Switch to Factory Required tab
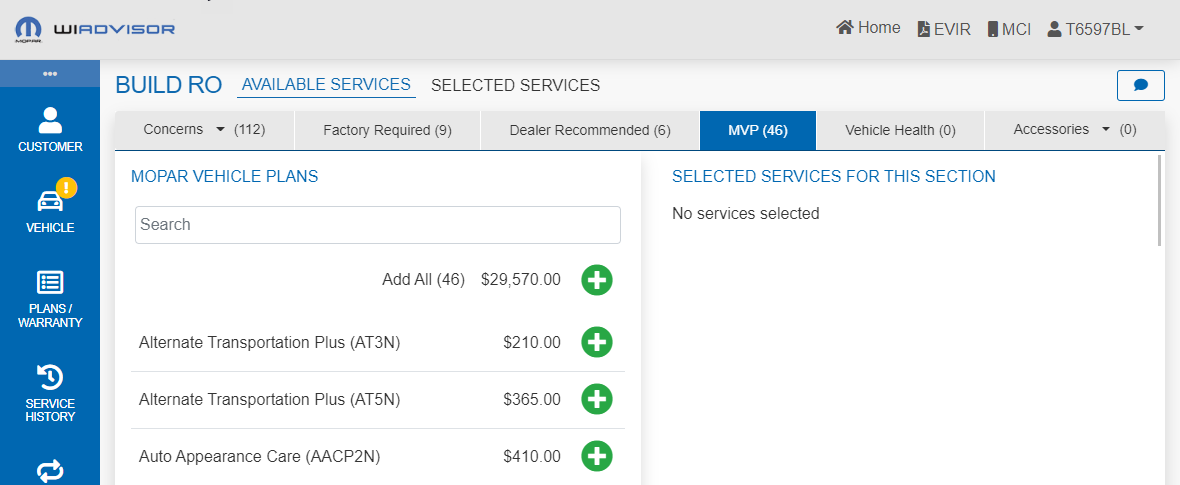1180x485 pixels. click(x=387, y=130)
